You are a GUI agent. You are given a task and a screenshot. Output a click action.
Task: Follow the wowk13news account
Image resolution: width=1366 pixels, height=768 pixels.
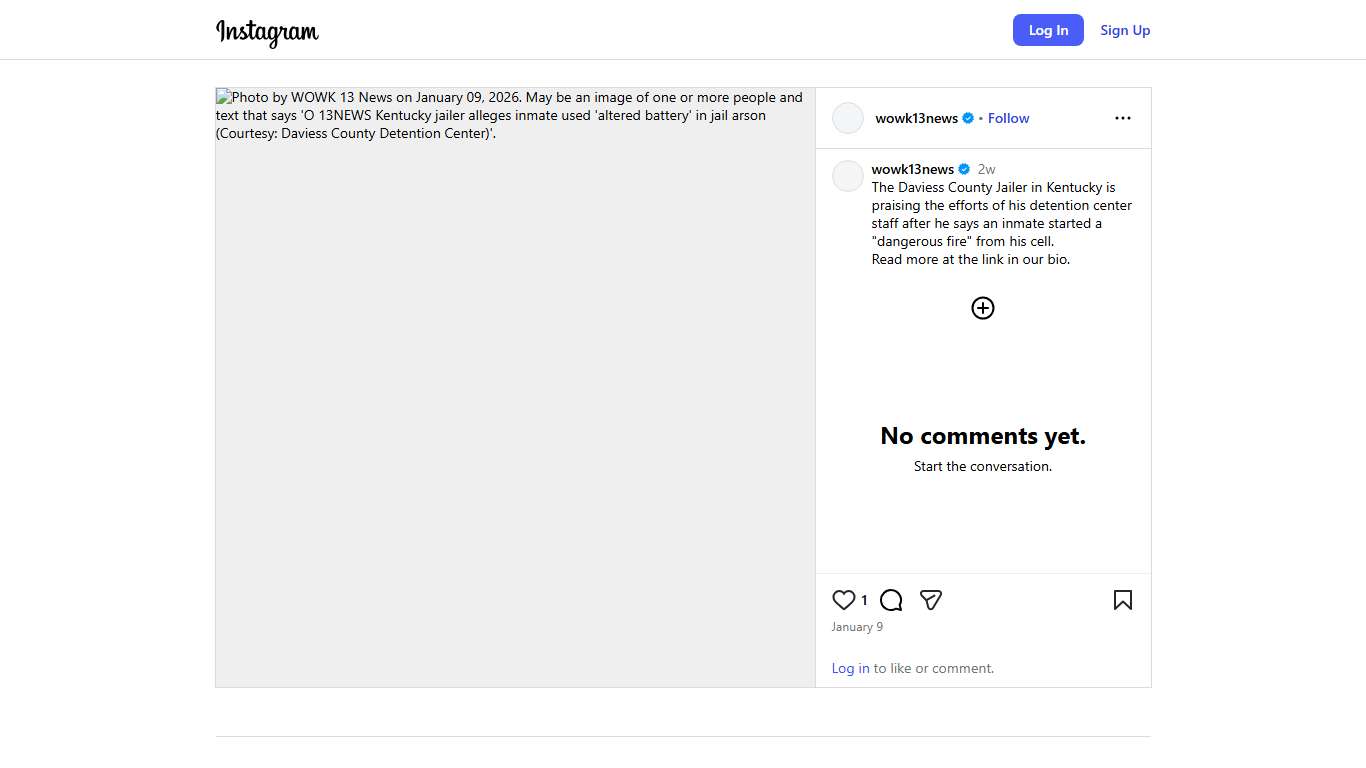click(1008, 118)
